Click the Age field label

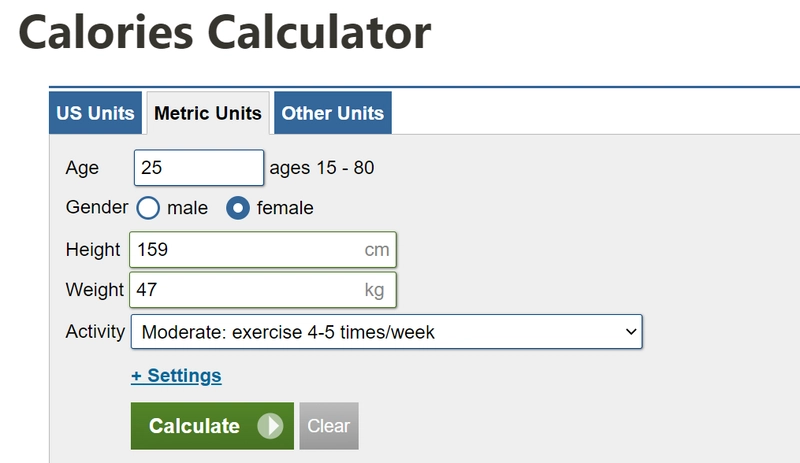click(x=83, y=168)
